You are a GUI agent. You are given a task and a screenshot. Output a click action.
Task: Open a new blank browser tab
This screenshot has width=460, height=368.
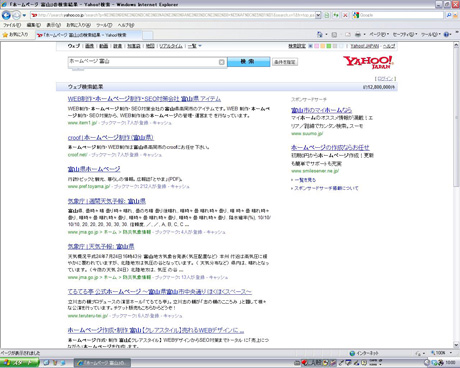tap(148, 35)
